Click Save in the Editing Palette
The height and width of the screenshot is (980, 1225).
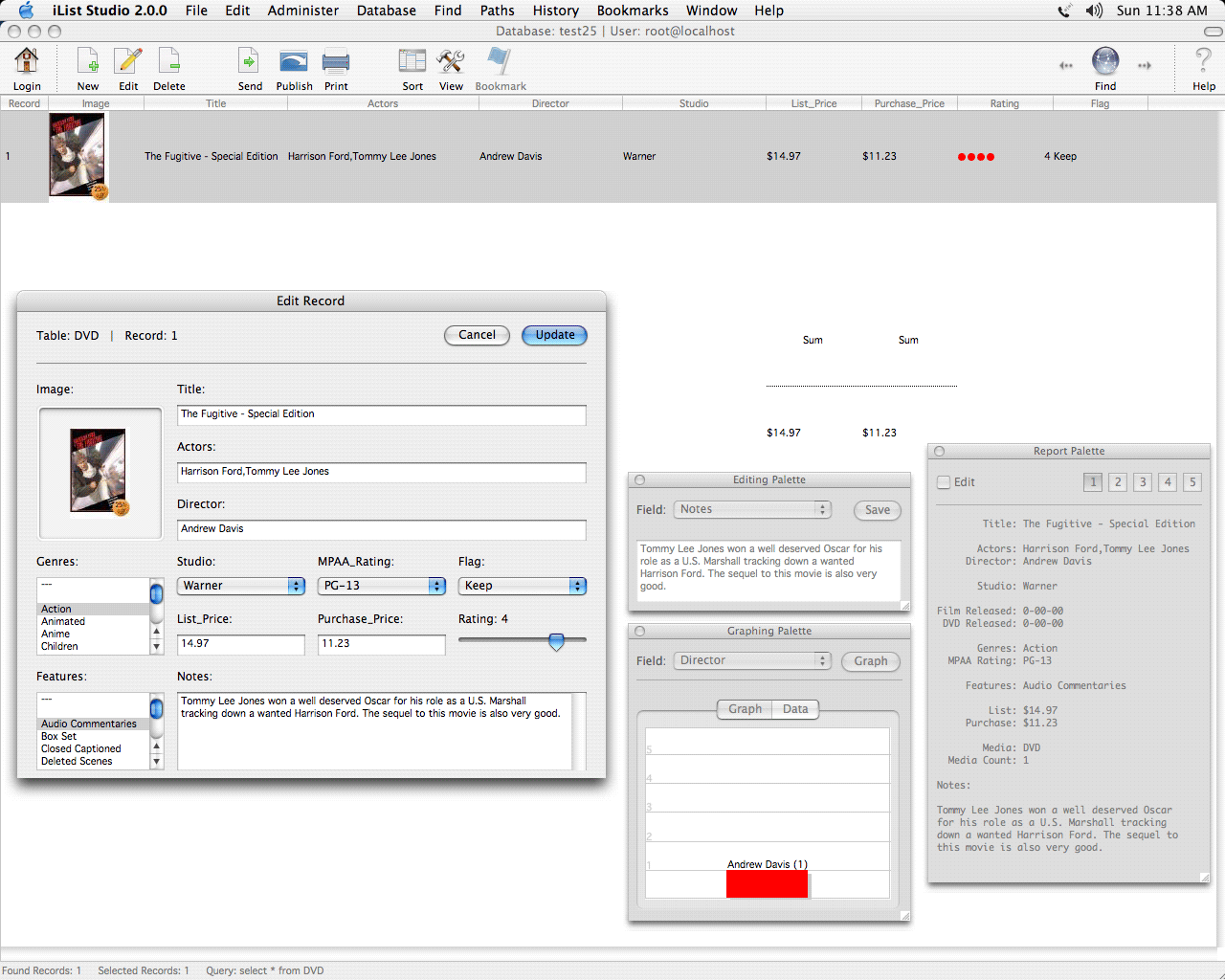(878, 510)
